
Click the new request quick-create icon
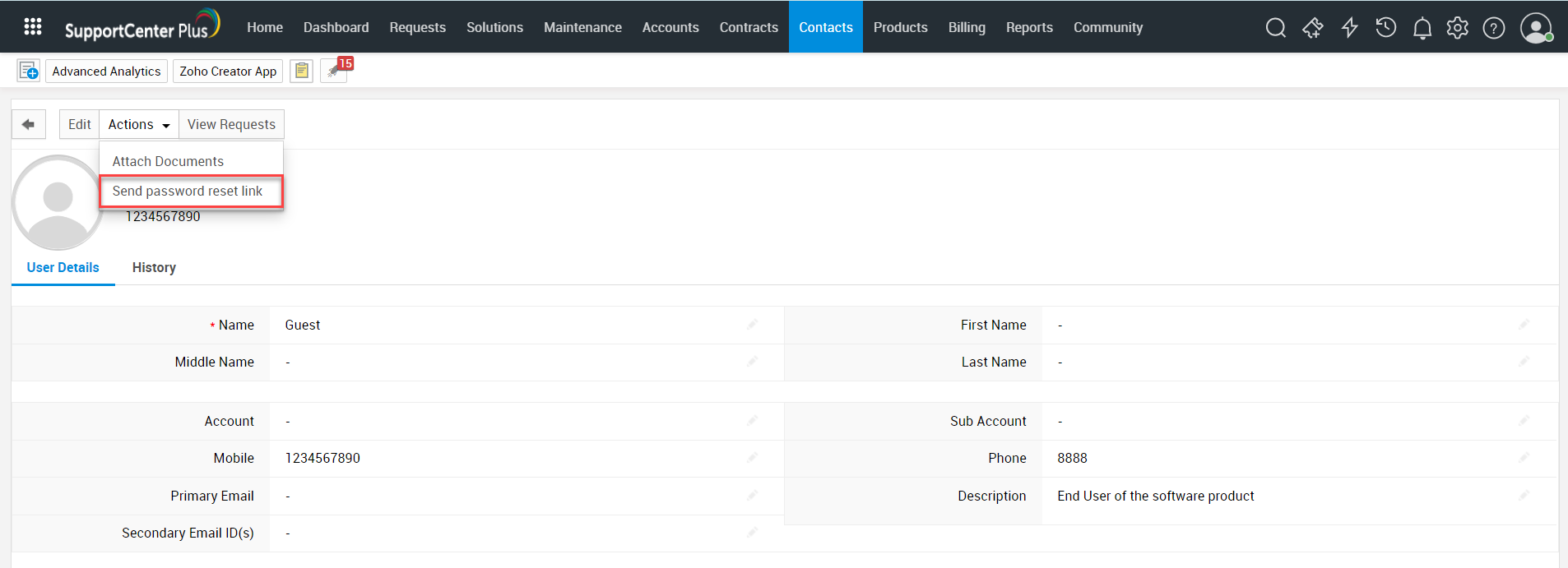[x=29, y=72]
